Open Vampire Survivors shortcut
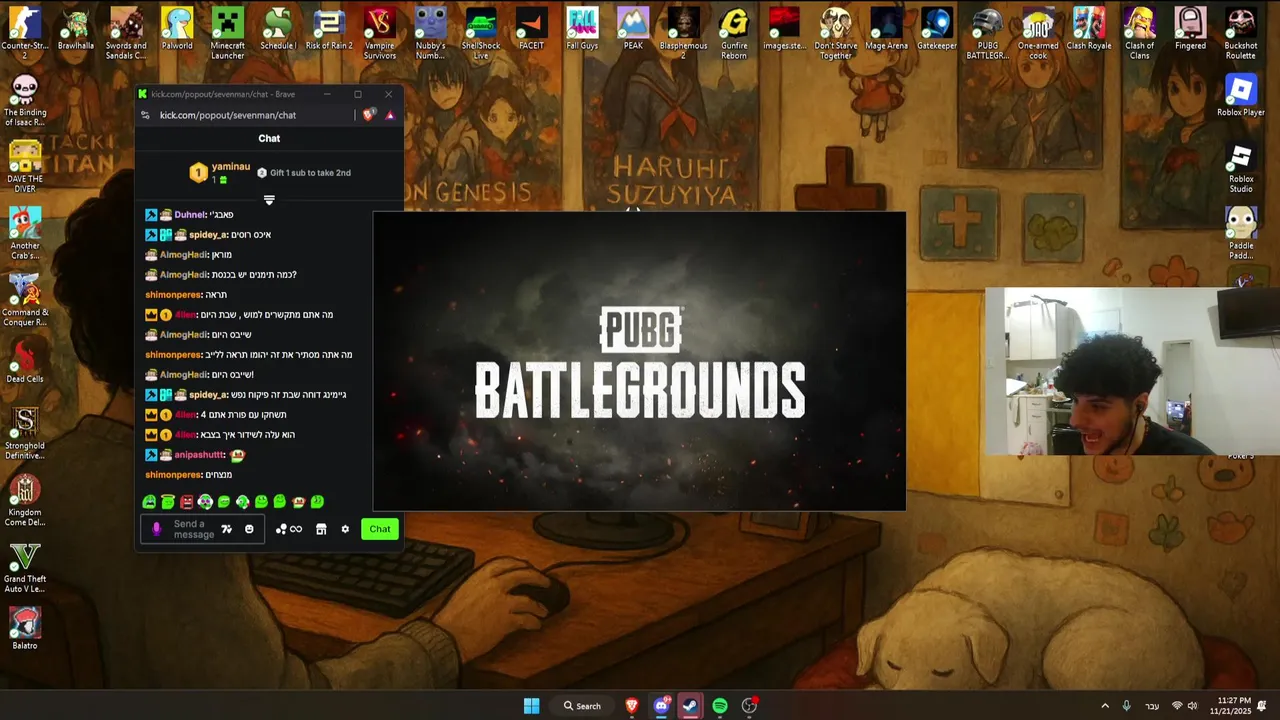The image size is (1280, 720). (379, 32)
